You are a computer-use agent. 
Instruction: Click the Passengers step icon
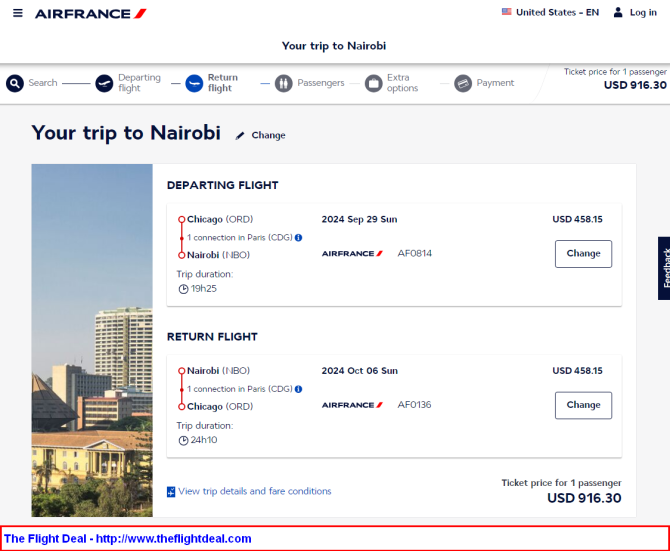pyautogui.click(x=283, y=83)
